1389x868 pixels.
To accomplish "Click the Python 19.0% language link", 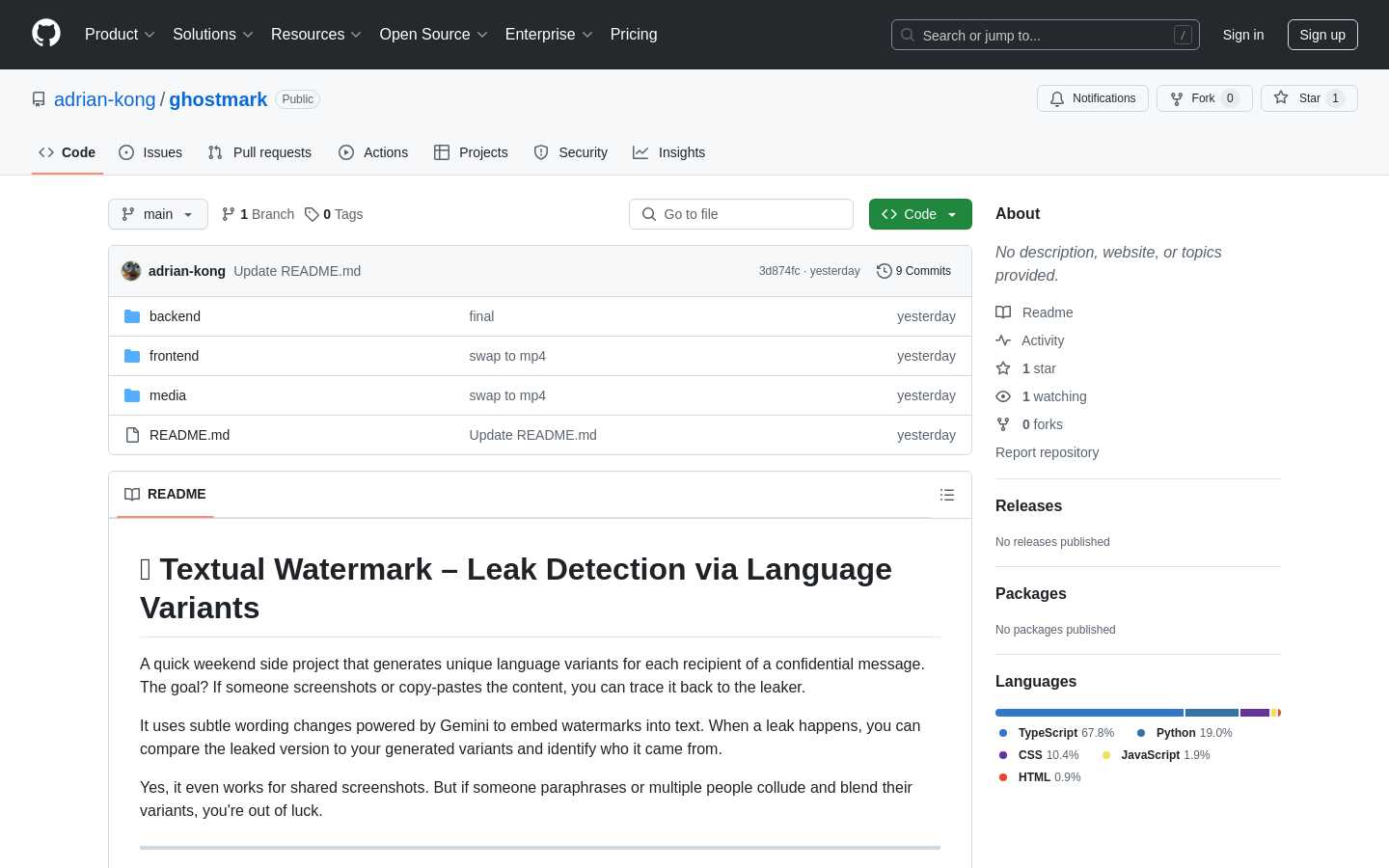I will pos(1185,733).
